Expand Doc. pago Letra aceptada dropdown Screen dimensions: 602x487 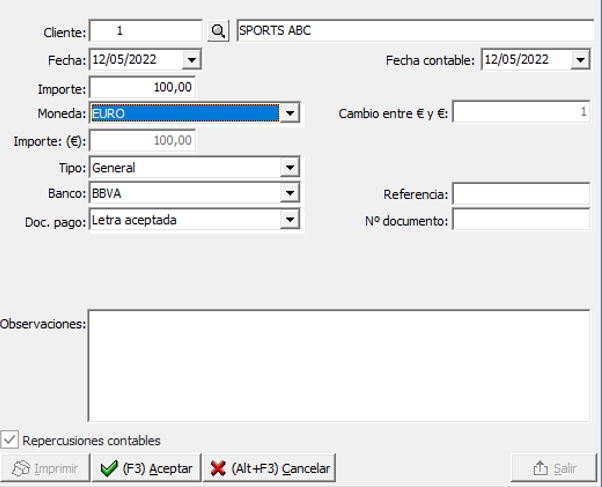(x=290, y=219)
